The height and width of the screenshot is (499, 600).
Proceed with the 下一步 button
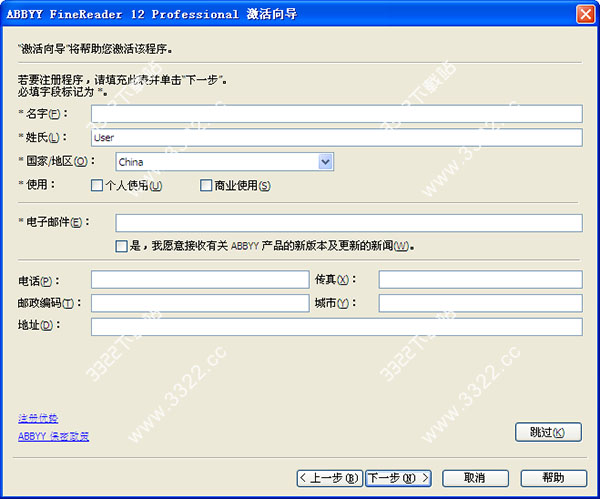398,478
